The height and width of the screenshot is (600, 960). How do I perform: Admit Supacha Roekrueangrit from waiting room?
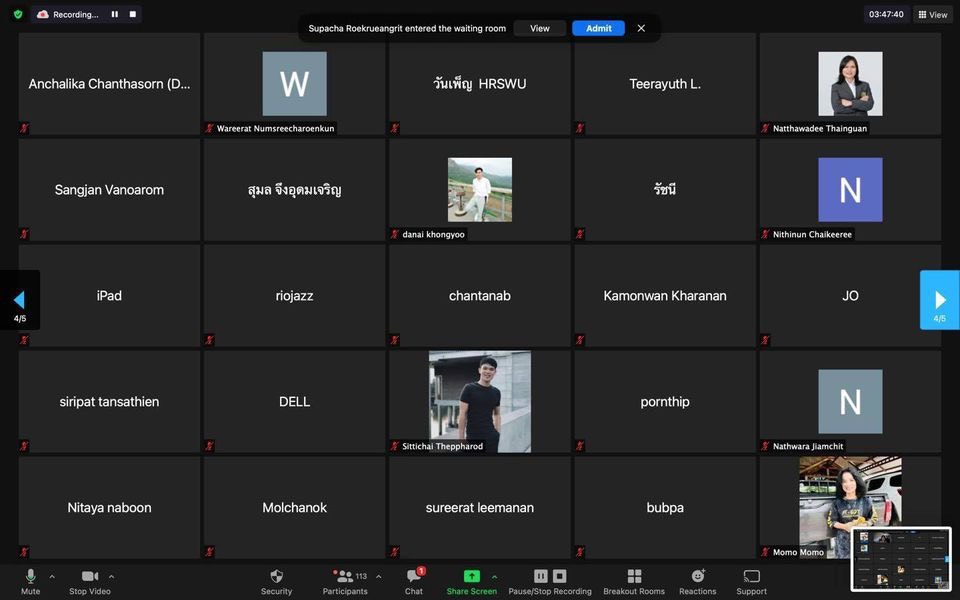pyautogui.click(x=598, y=28)
